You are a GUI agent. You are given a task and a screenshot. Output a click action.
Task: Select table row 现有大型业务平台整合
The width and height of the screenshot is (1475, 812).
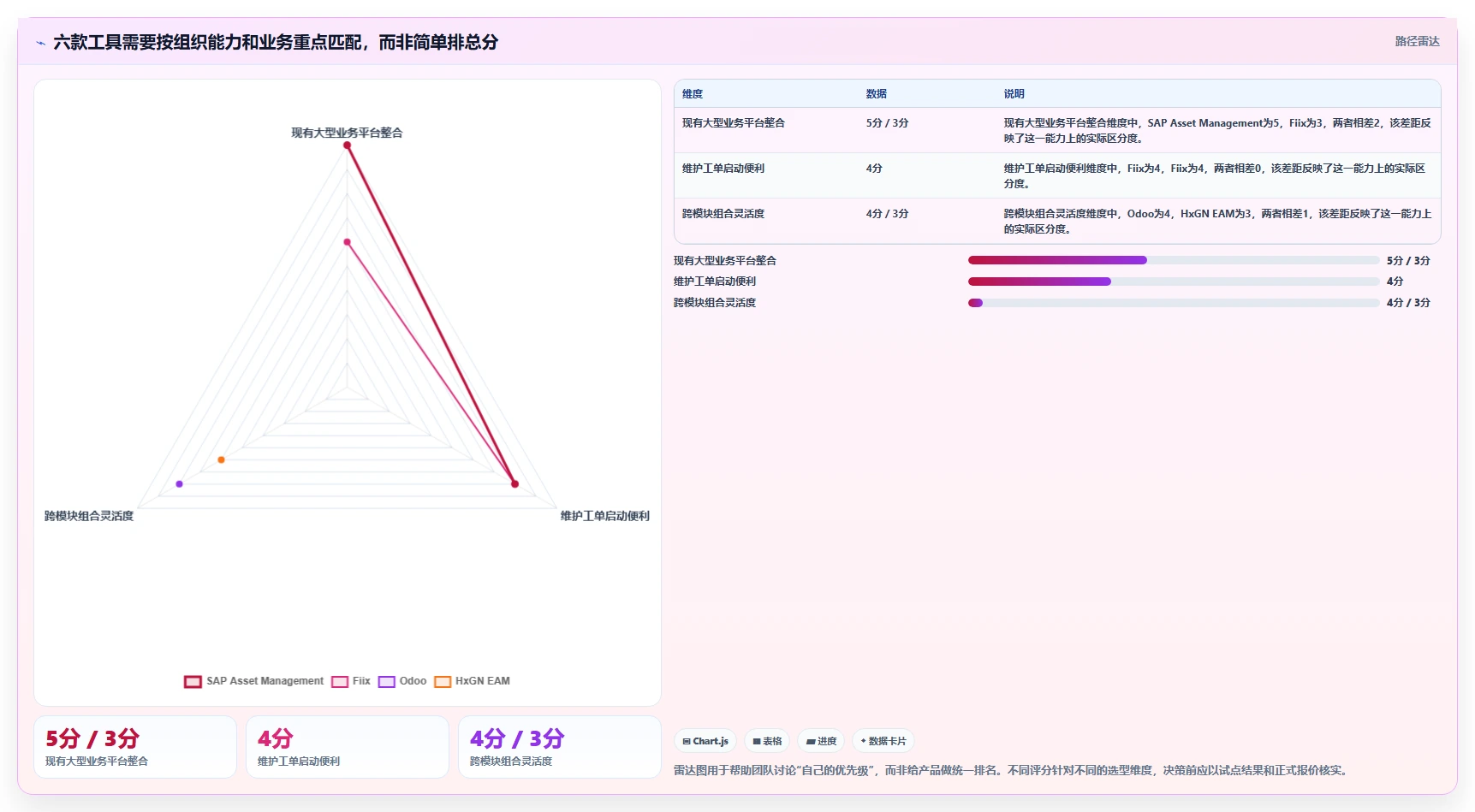tap(1057, 130)
